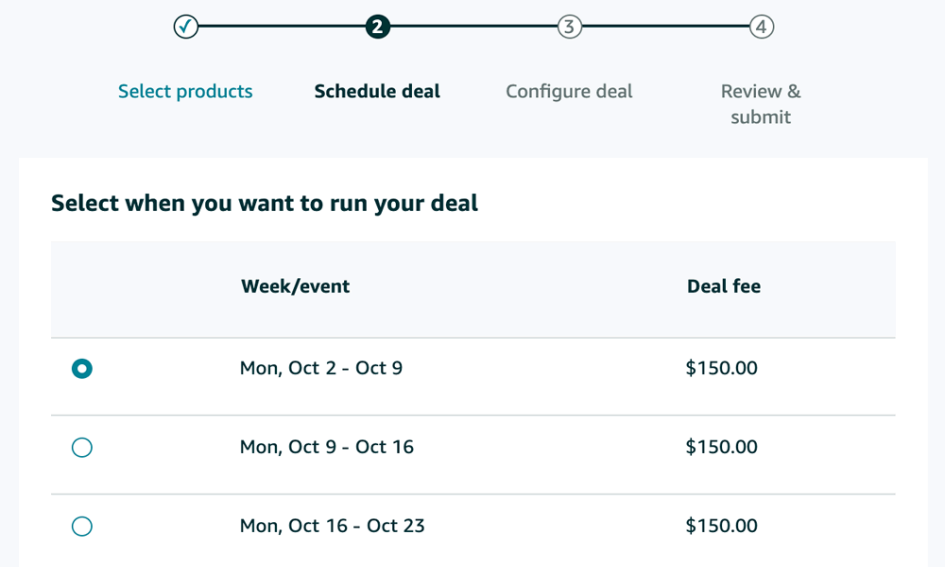
Task: Click the $150.00 fee for Oct 2 week
Action: (721, 368)
